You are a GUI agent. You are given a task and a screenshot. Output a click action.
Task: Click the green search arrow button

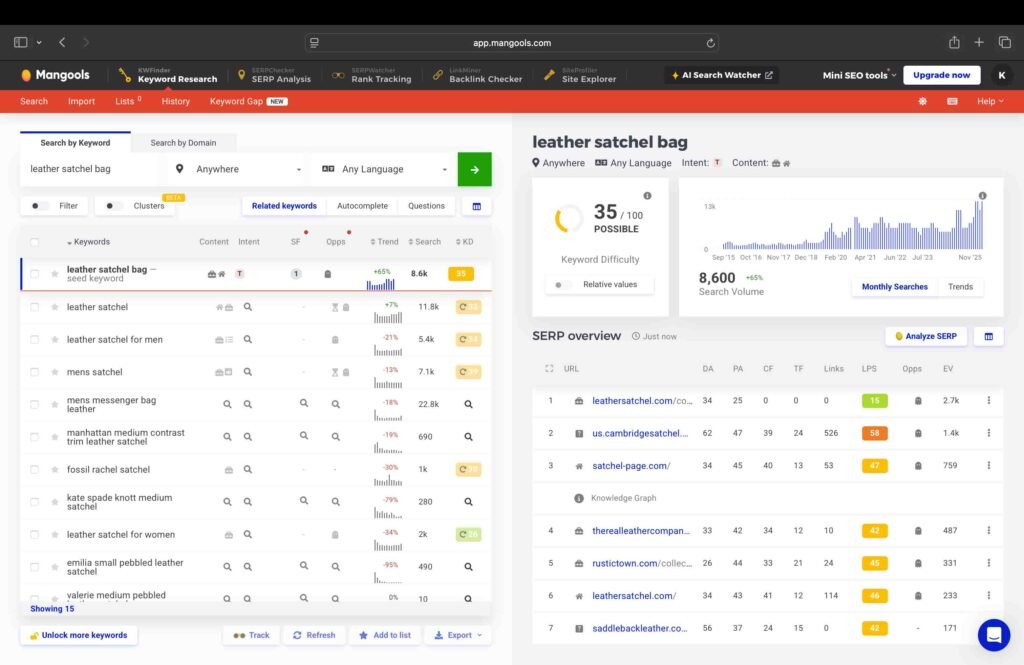(x=474, y=169)
